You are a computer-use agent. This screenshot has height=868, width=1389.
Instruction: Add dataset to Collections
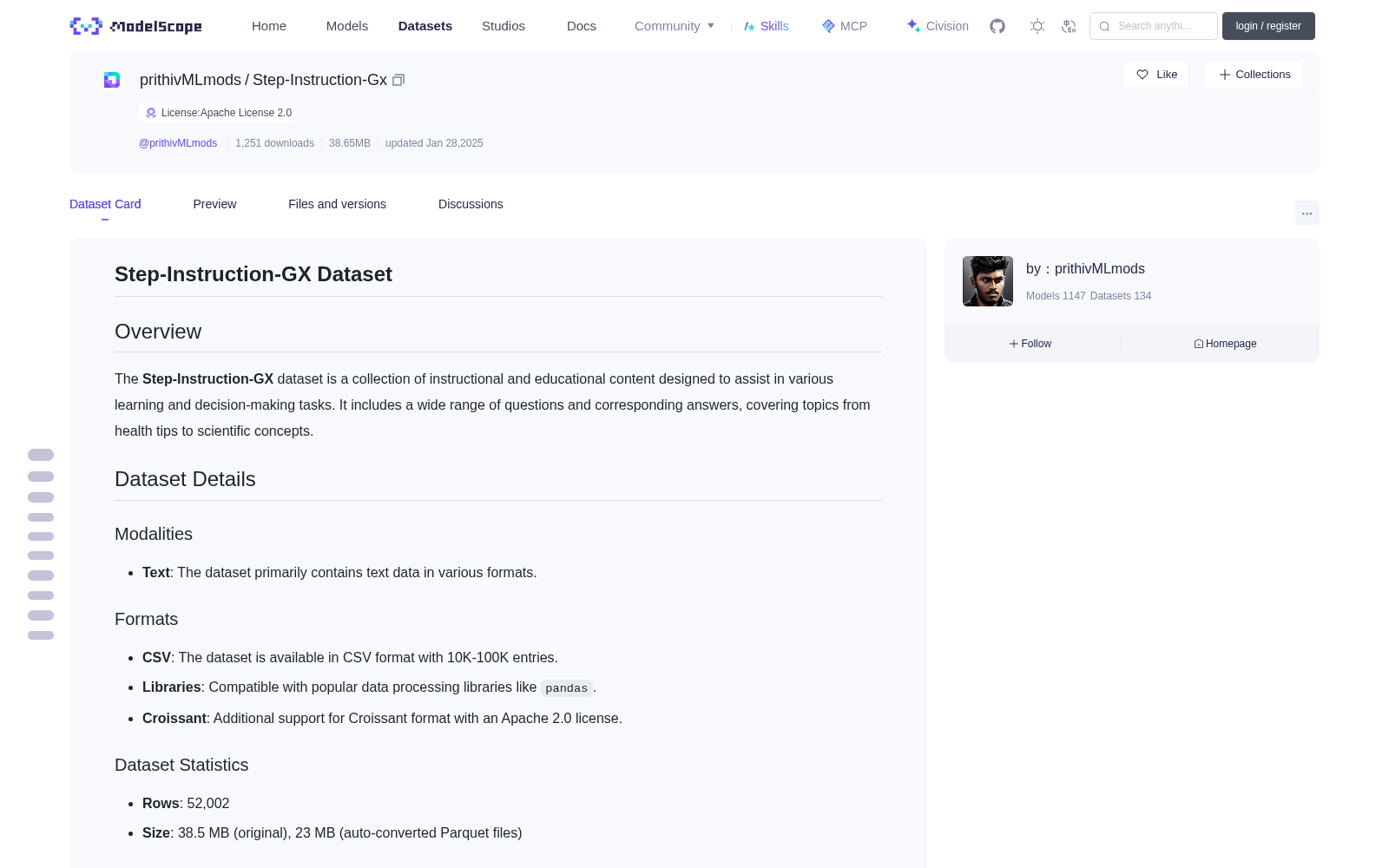coord(1254,75)
